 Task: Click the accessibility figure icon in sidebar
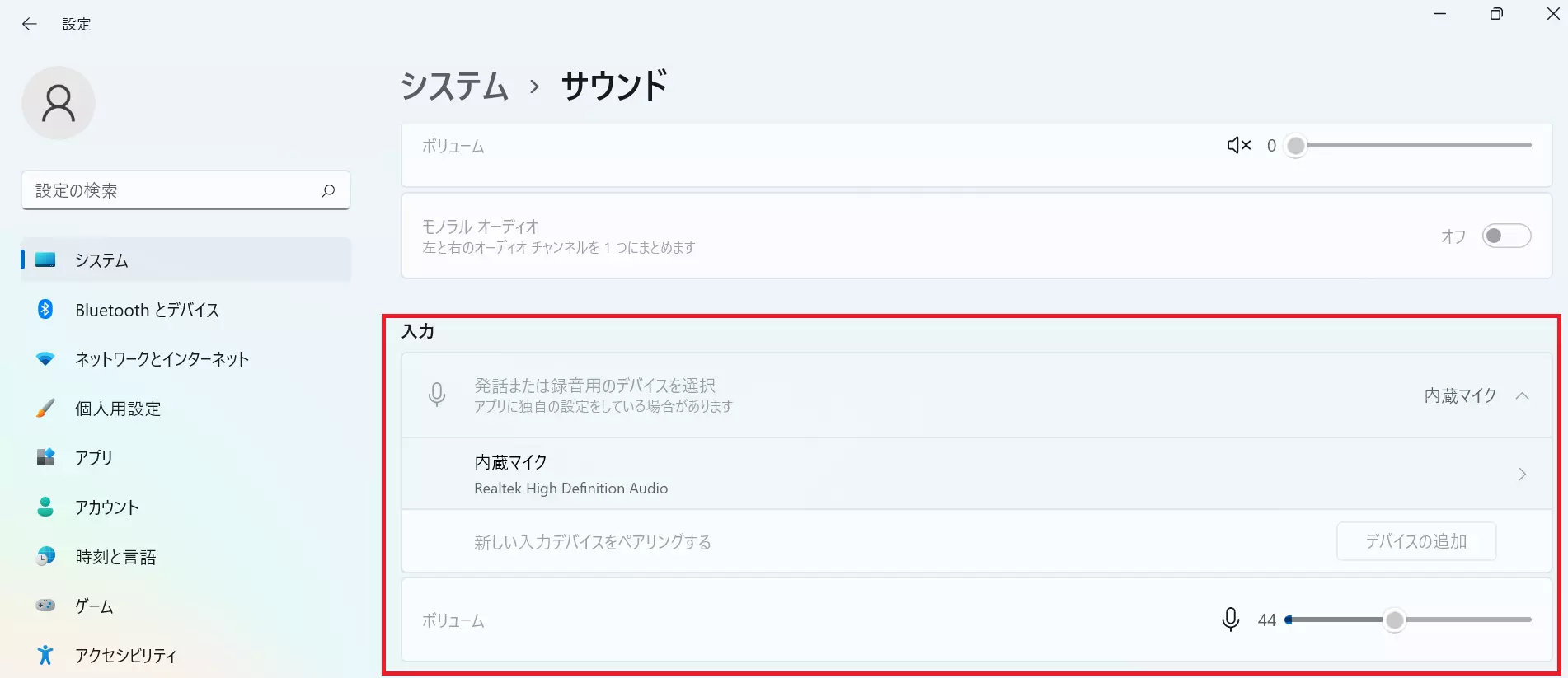45,655
